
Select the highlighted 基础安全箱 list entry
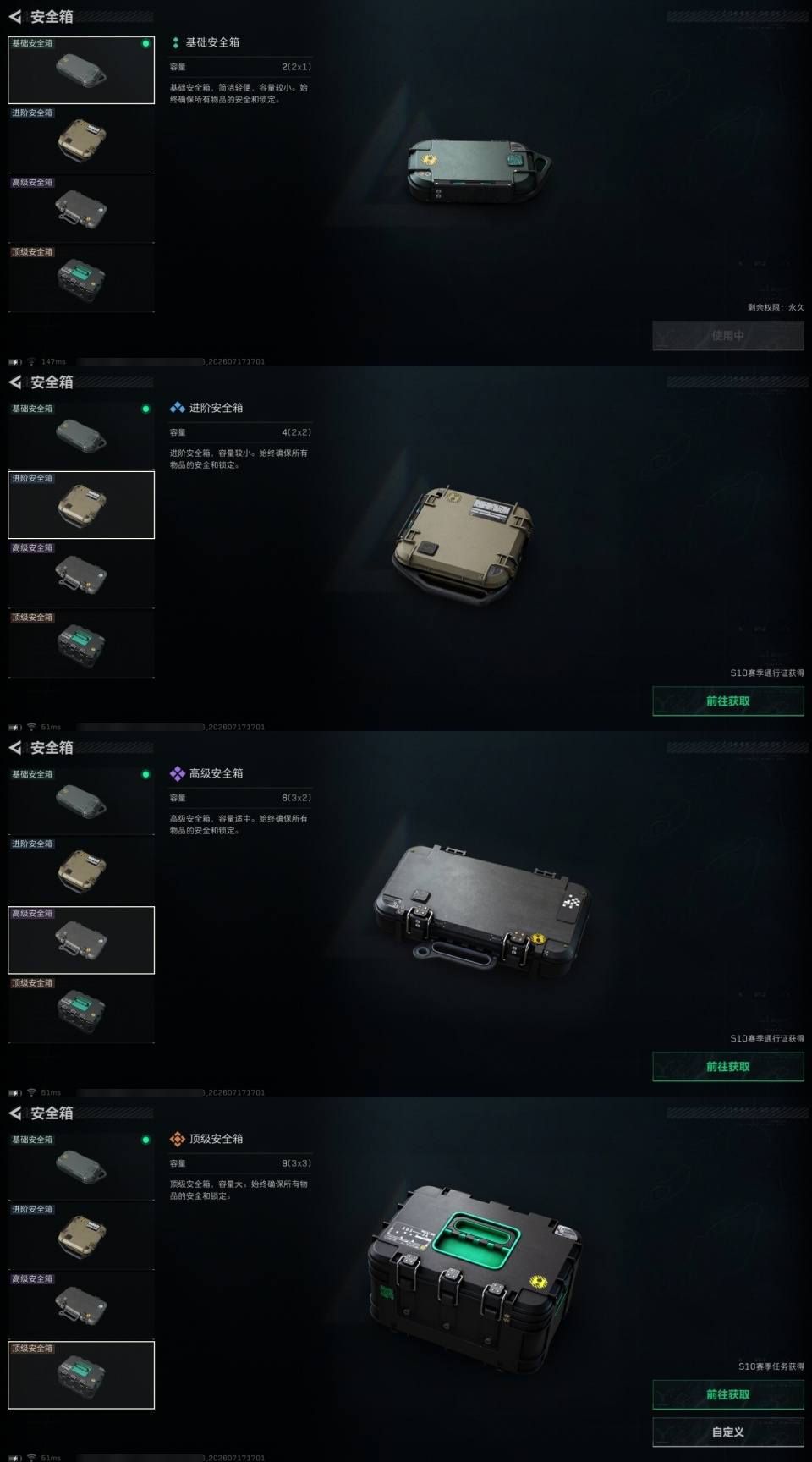coord(81,69)
